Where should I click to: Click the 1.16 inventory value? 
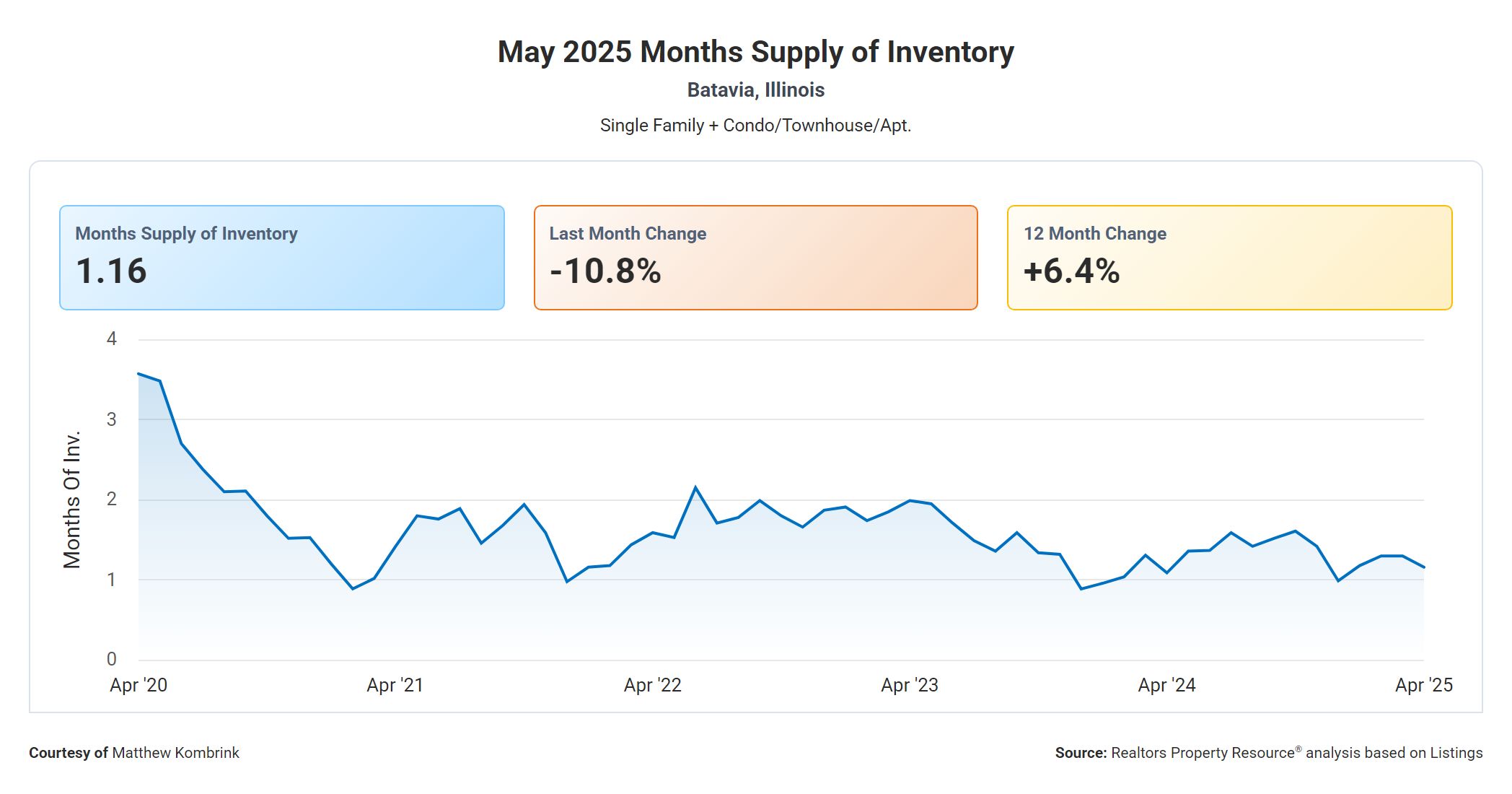111,271
